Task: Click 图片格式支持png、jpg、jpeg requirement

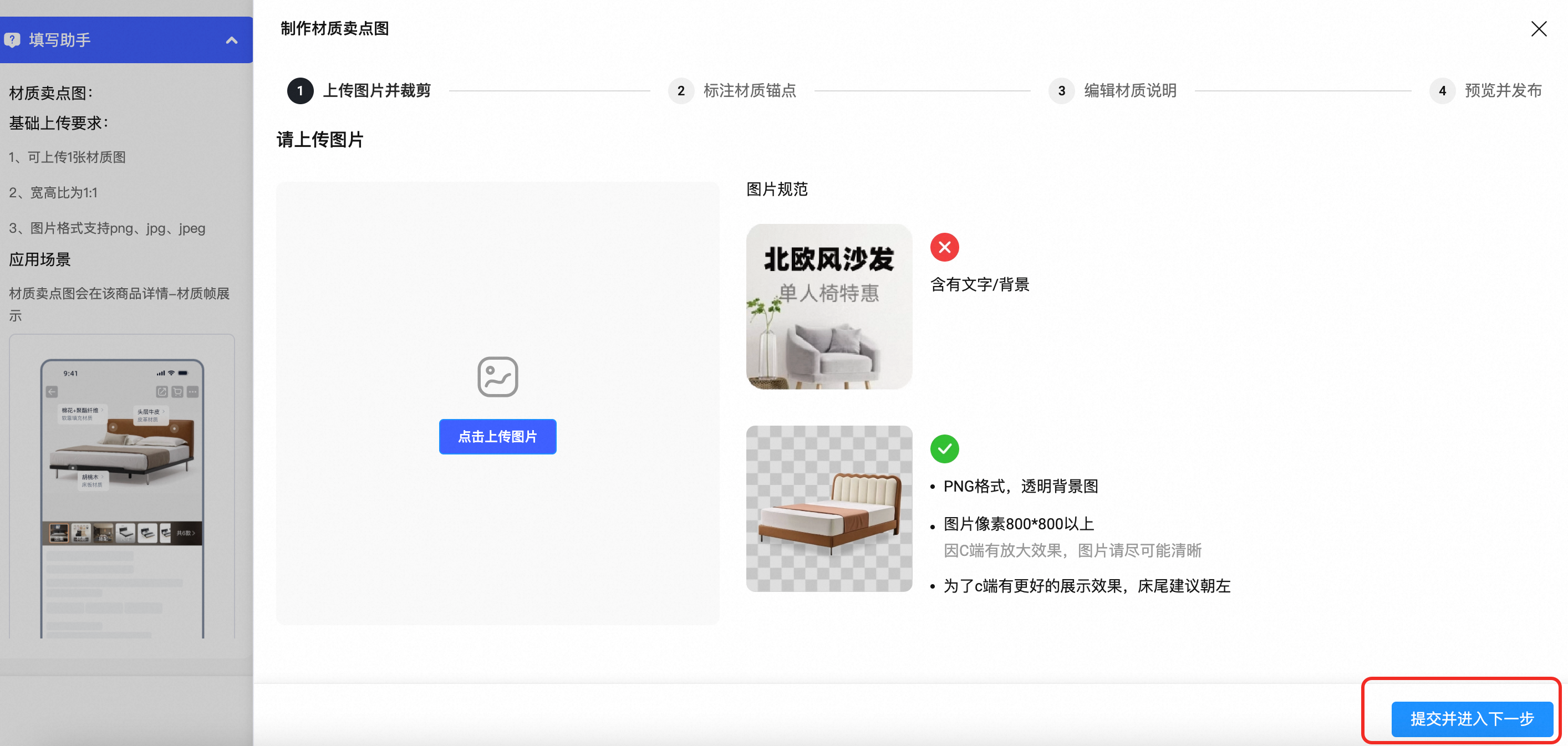Action: (x=106, y=228)
